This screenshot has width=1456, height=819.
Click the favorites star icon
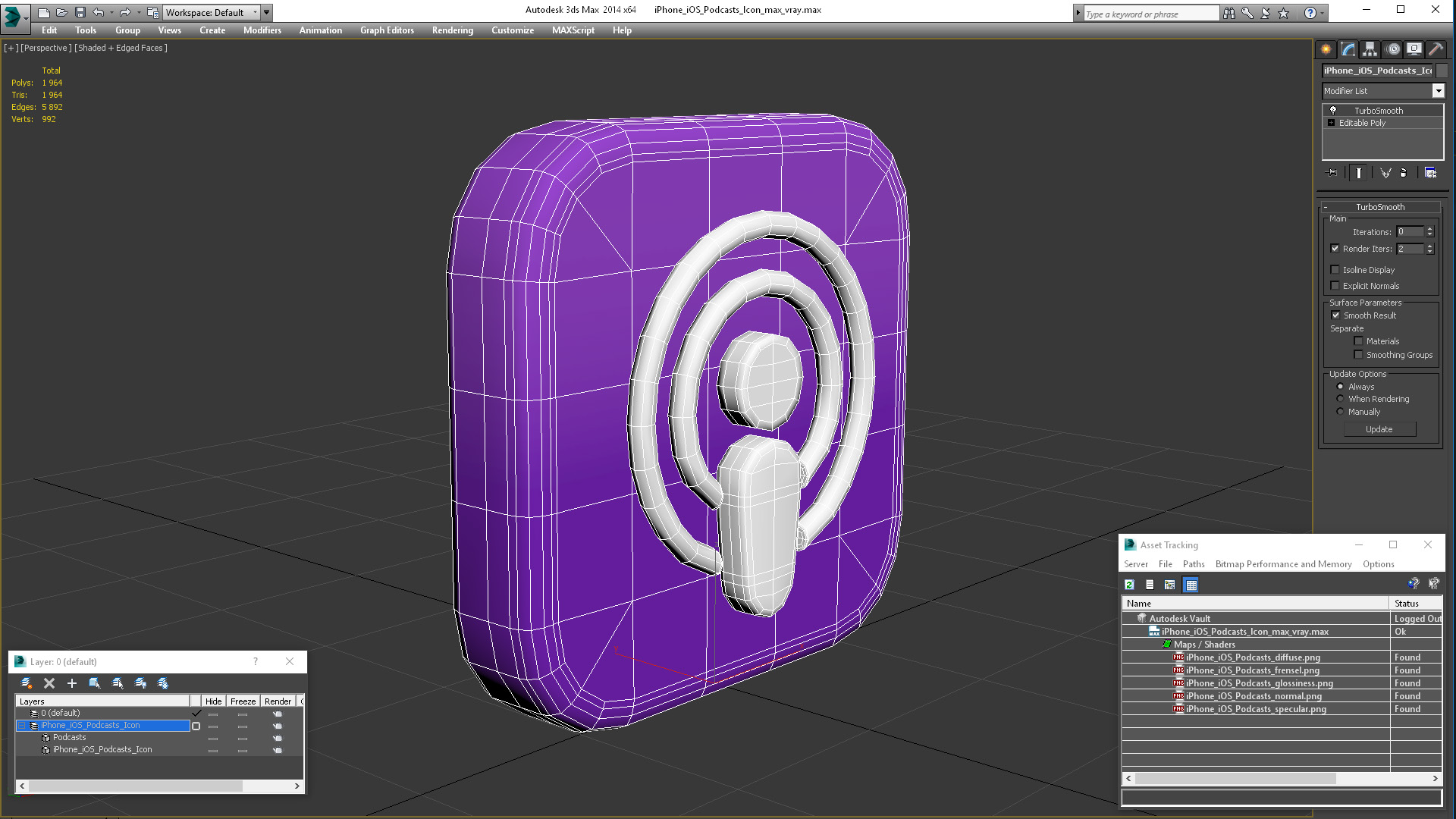(1283, 13)
